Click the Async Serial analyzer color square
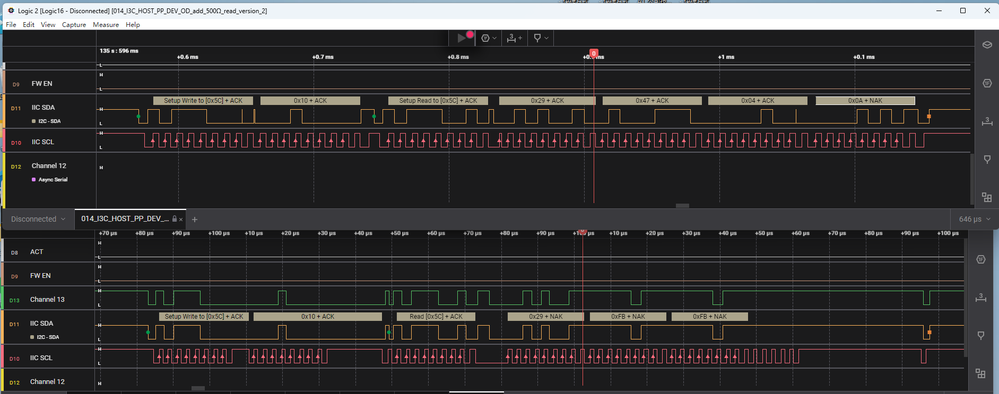The image size is (999, 394). [34, 180]
